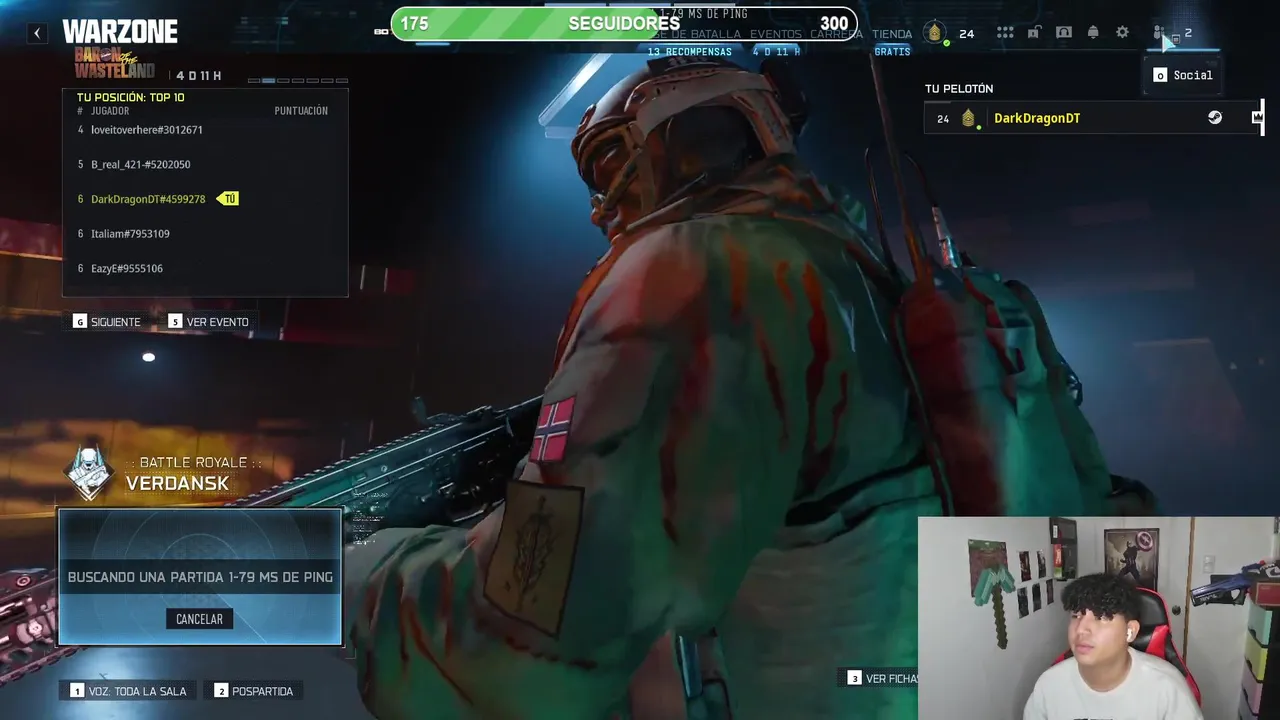The height and width of the screenshot is (720, 1280).
Task: Click the WARZONE logo
Action: tap(120, 32)
